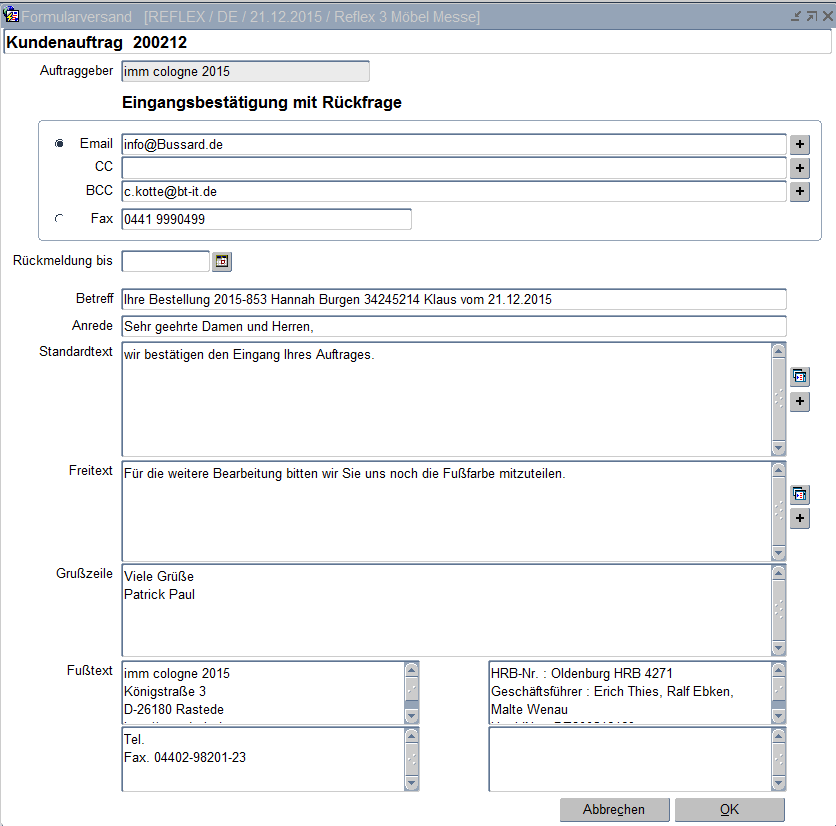
Task: Open the calendar picker for Rückmeldung bis
Action: coord(222,261)
